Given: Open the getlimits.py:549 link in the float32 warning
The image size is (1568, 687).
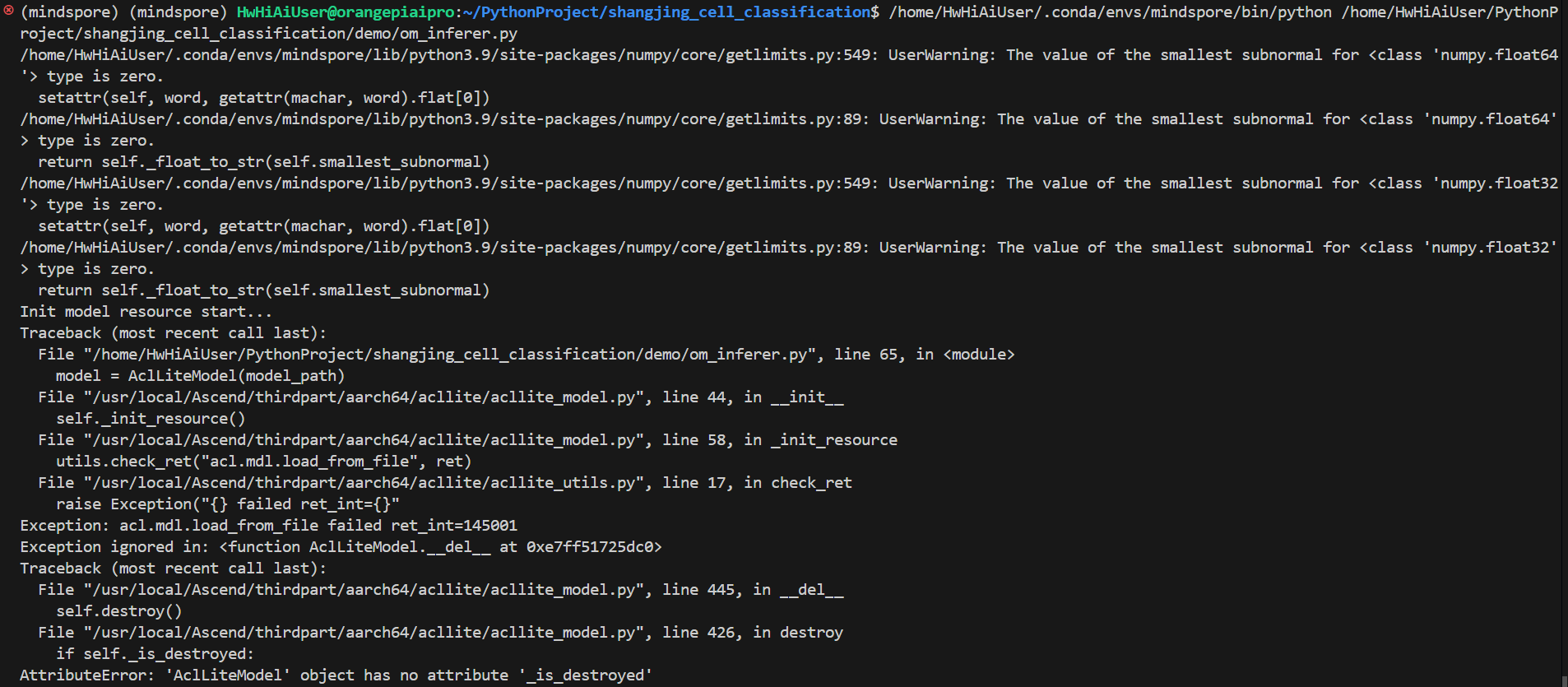Looking at the screenshot, I should [448, 183].
